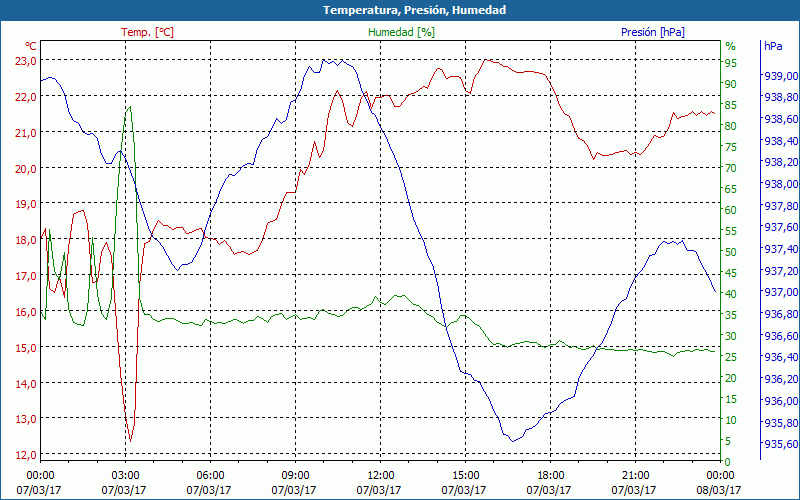Click the 55 humidity axis value

[731, 231]
